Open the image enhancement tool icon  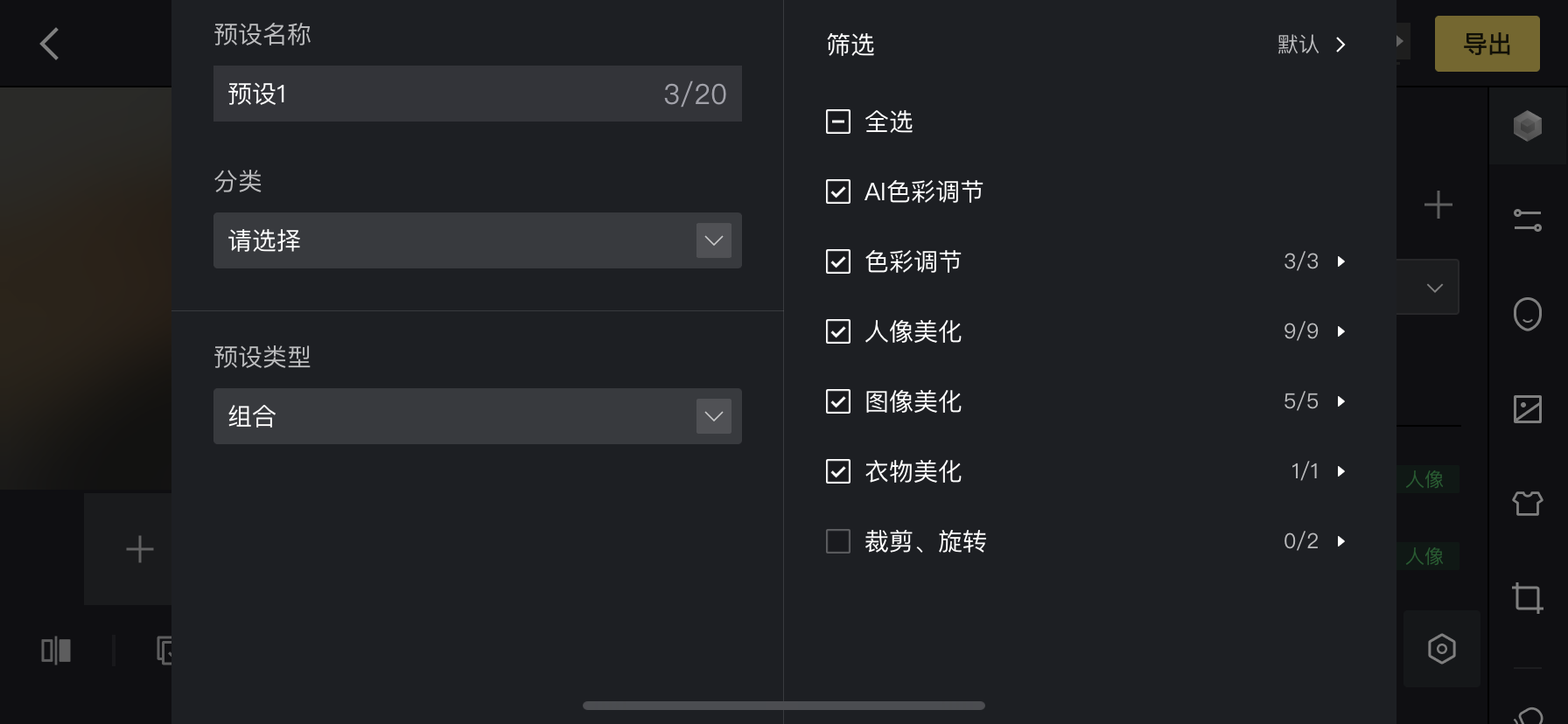1528,407
